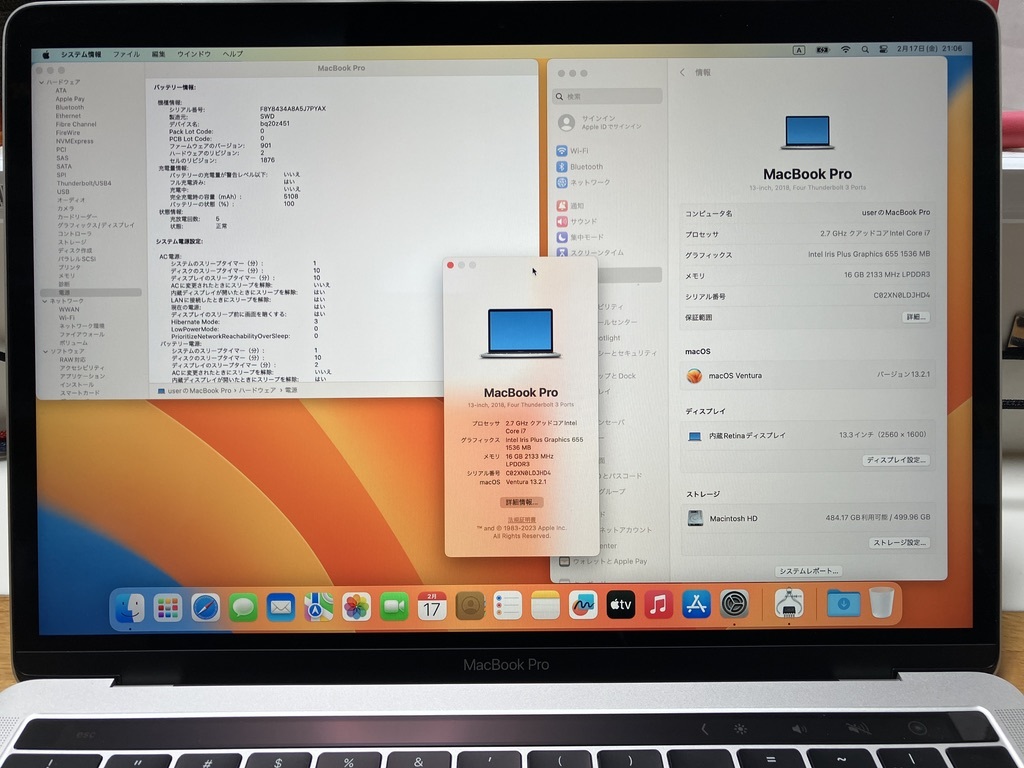
Task: Open ディスプレイ設定... button
Action: [895, 460]
